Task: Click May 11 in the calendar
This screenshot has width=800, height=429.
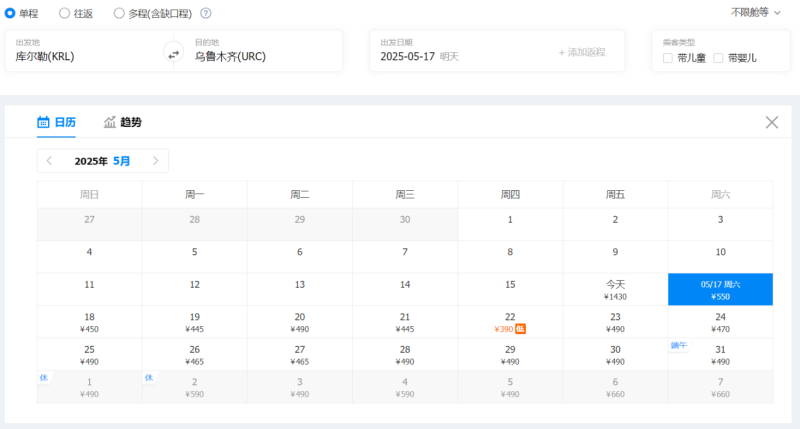Action: [89, 290]
